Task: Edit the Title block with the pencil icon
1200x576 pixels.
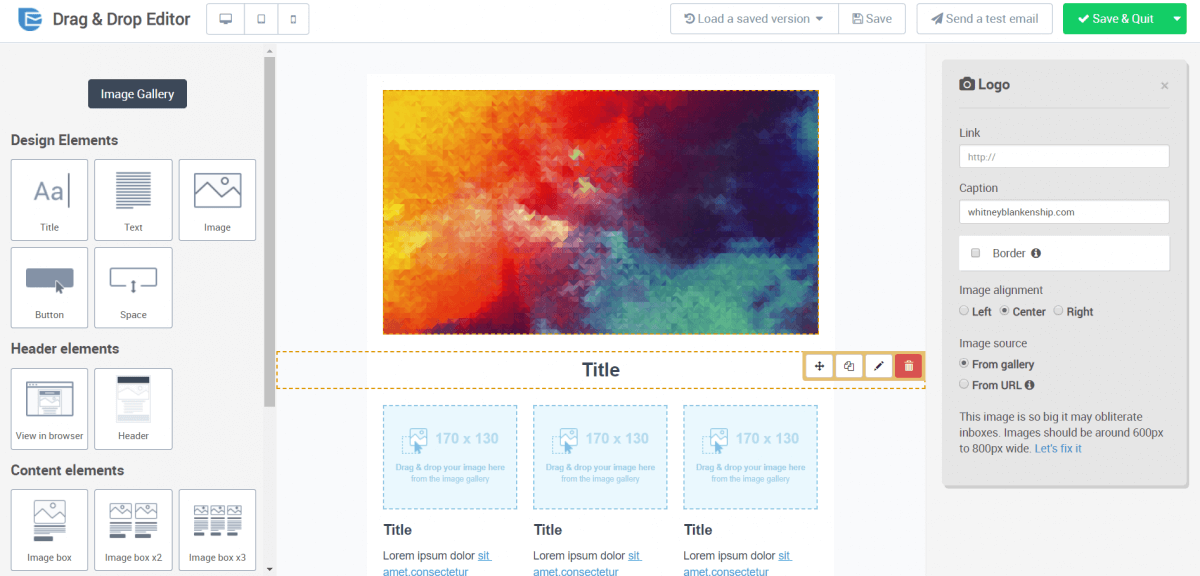Action: pyautogui.click(x=878, y=366)
